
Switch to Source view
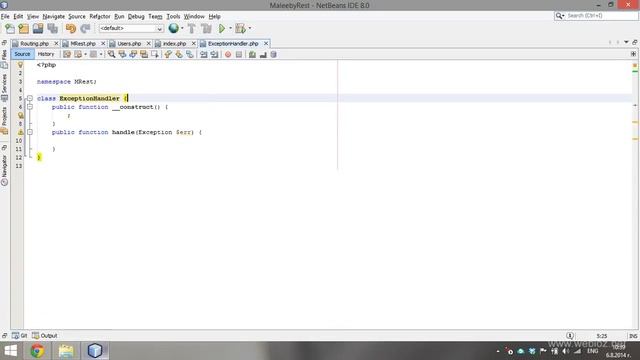pos(22,54)
